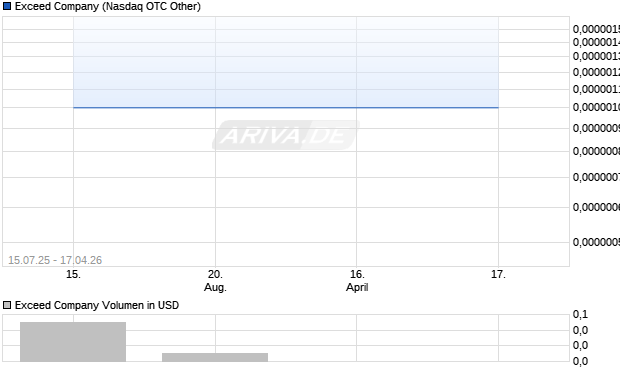The image size is (620, 371).
Task: Click the '20. Aug.' x-axis label
Action: click(x=215, y=281)
